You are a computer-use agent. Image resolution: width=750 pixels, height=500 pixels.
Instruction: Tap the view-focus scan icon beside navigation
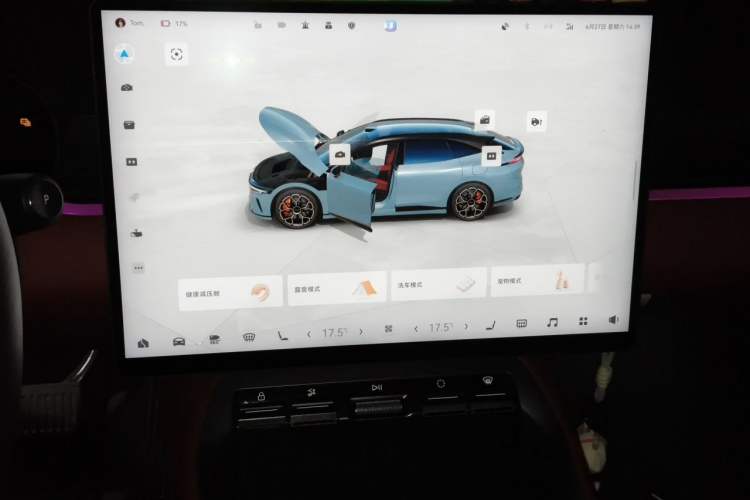[x=176, y=55]
